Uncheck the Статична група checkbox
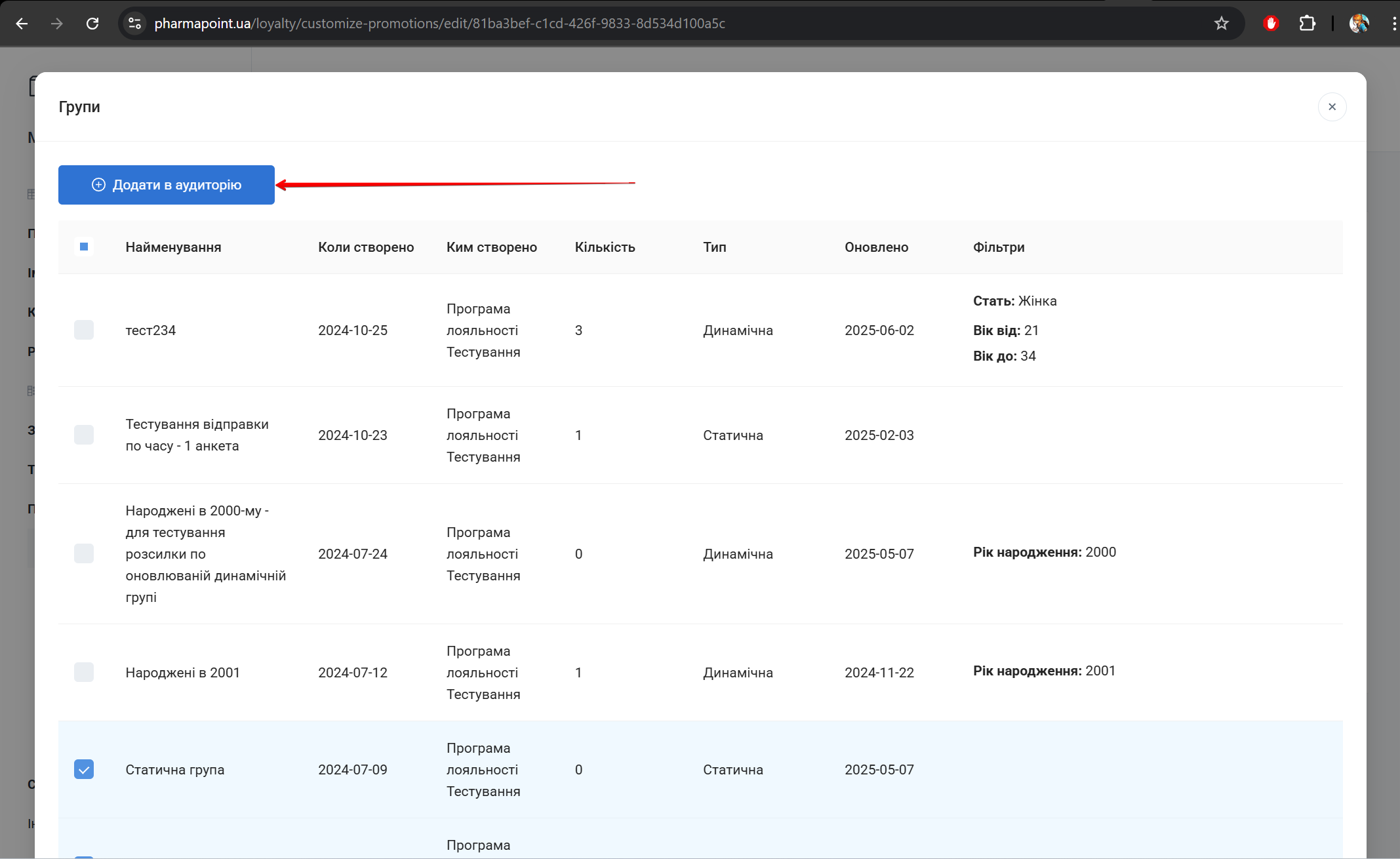The height and width of the screenshot is (859, 1400). 84,769
